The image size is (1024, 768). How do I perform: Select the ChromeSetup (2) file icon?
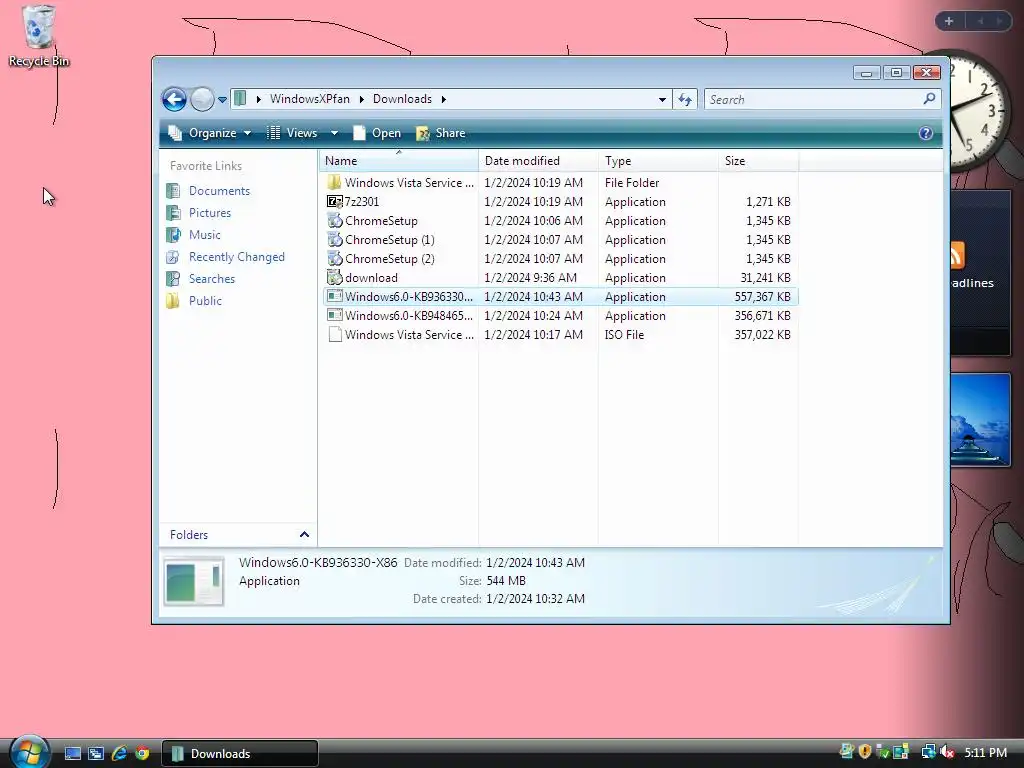[334, 258]
